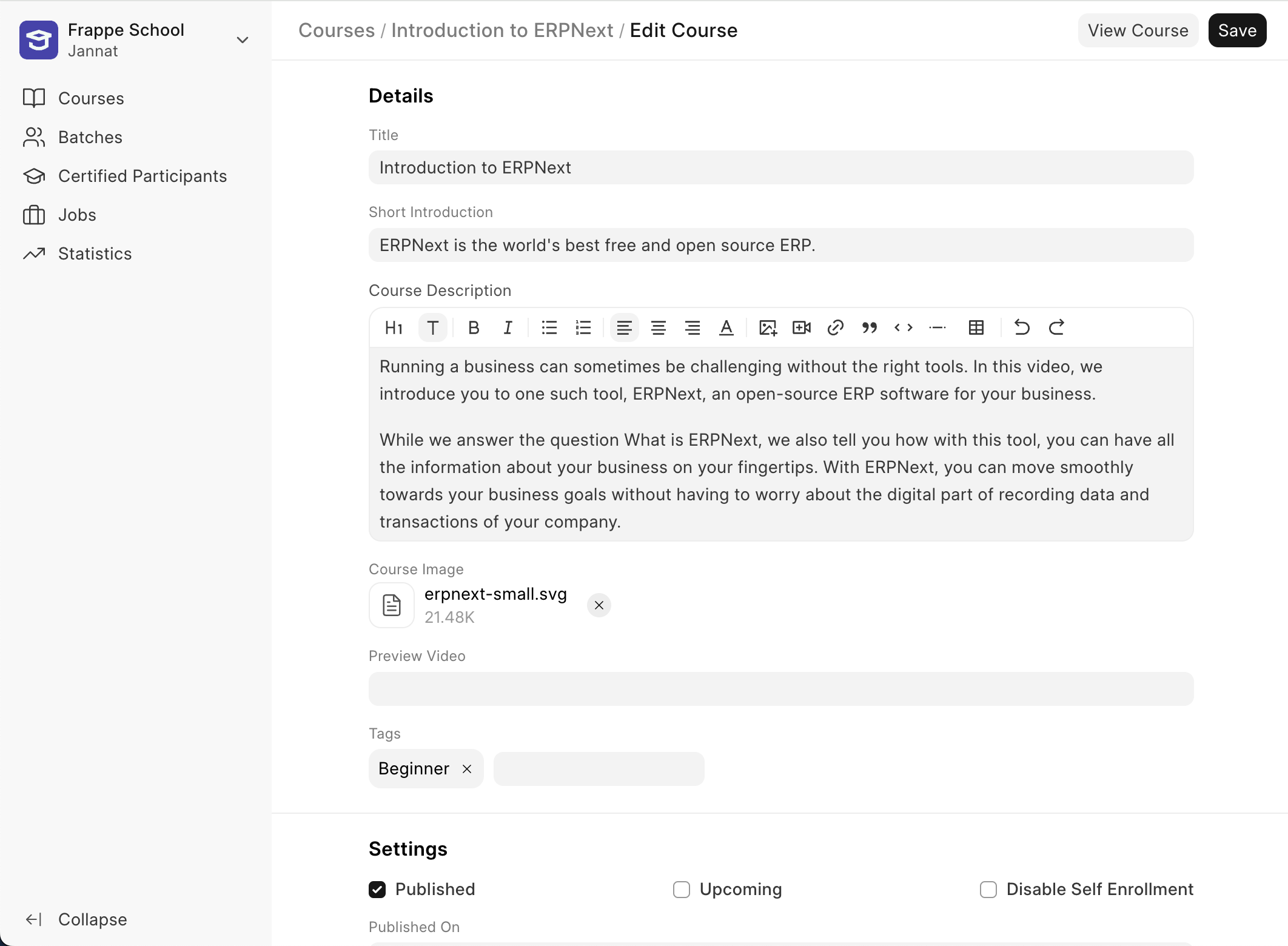
Task: Click the insert image icon
Action: [x=767, y=327]
